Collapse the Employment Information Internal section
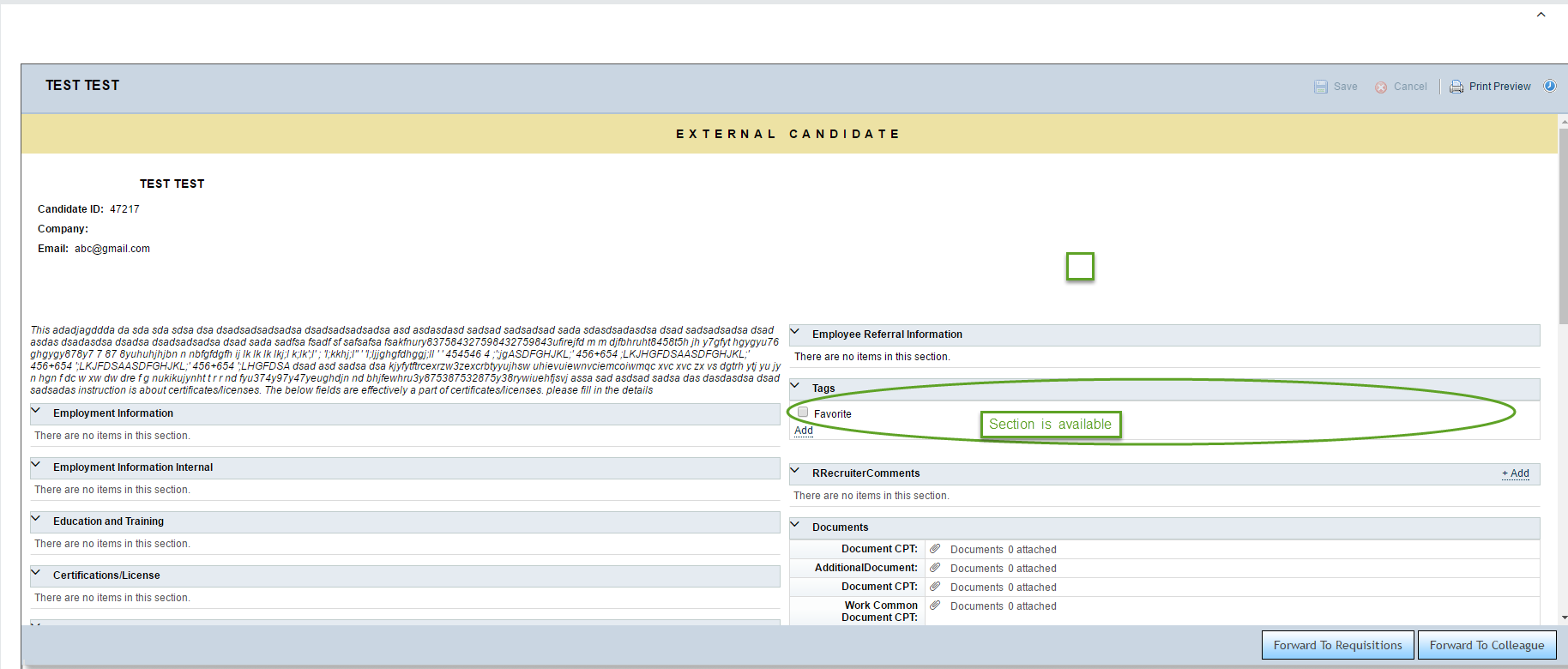The width and height of the screenshot is (1568, 669). [36, 466]
